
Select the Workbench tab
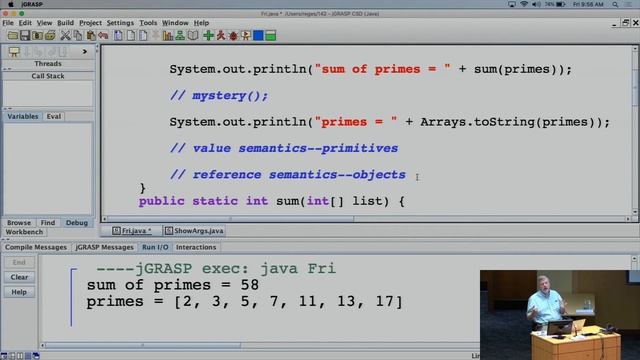point(24,232)
